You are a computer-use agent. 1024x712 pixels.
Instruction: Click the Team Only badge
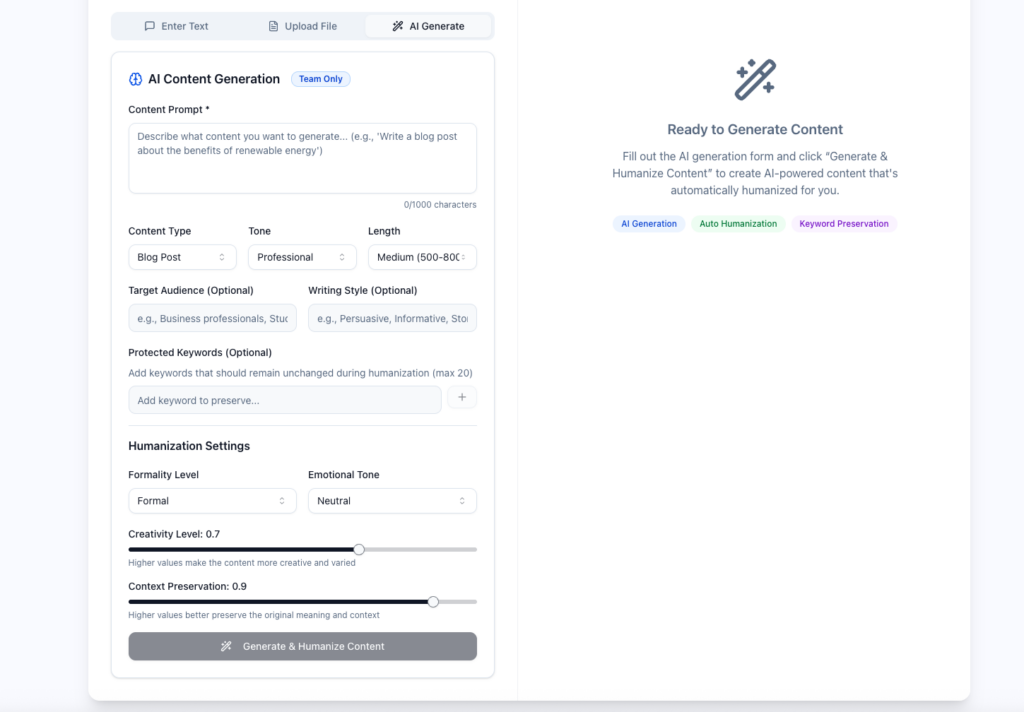(x=320, y=79)
